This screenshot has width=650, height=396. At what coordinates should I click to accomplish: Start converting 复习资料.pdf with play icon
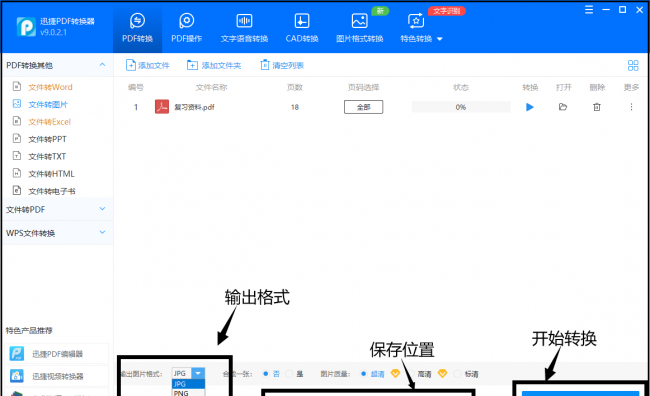tap(529, 107)
